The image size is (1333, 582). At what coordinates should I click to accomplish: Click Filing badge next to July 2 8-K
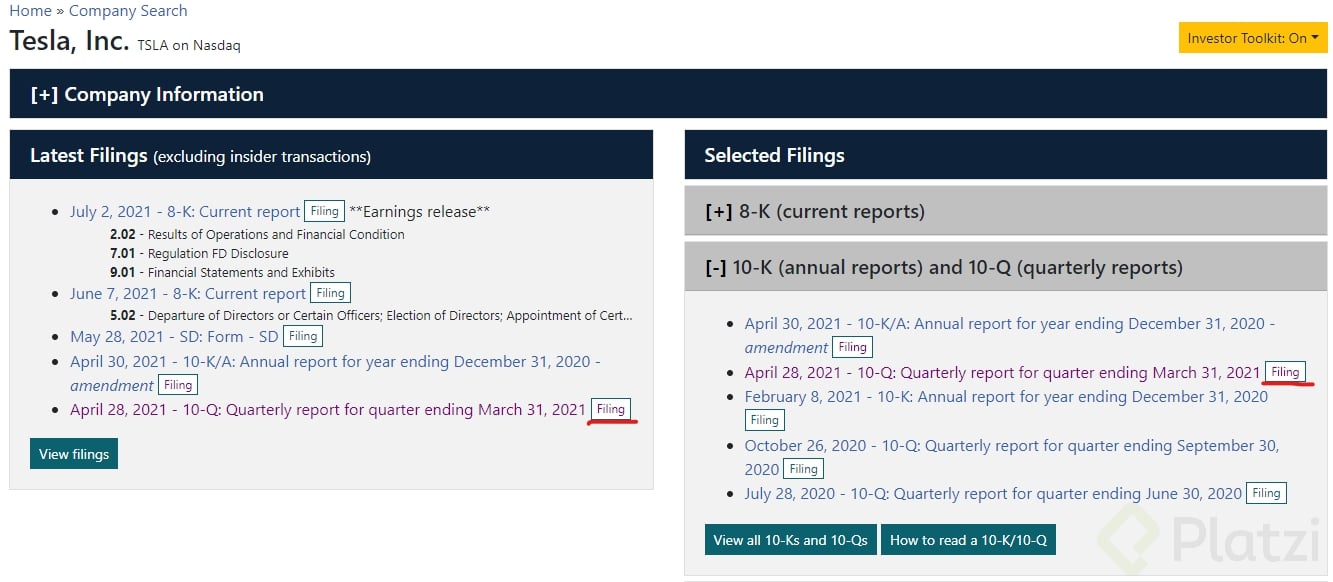(324, 212)
